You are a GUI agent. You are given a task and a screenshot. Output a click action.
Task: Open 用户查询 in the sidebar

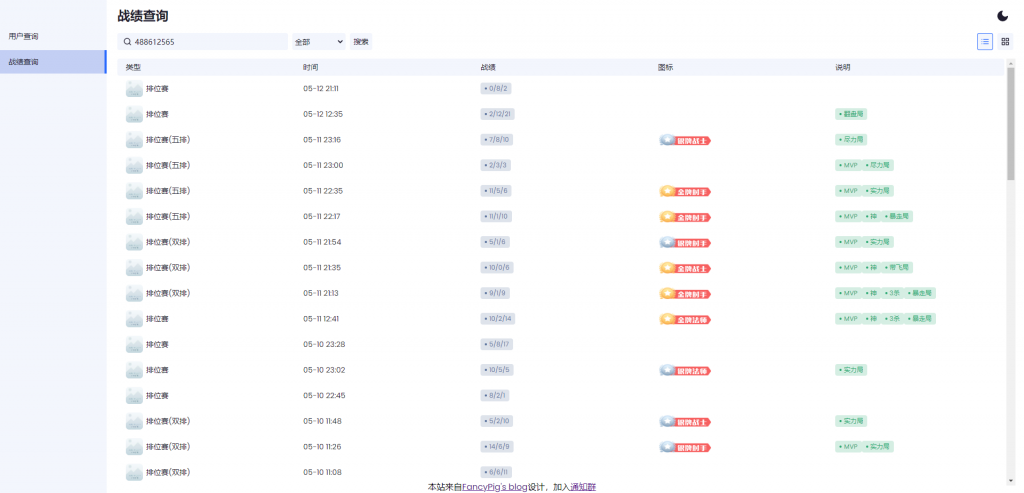pos(53,37)
